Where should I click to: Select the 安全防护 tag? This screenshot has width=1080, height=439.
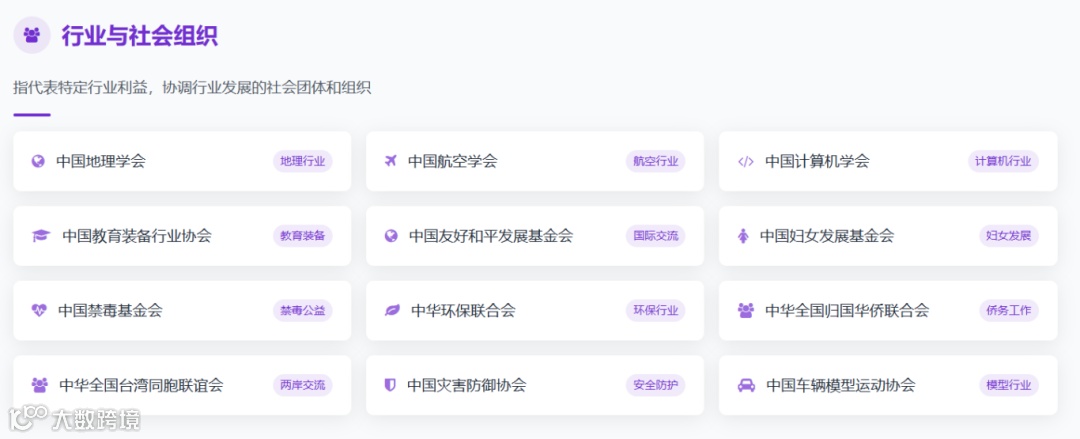656,385
